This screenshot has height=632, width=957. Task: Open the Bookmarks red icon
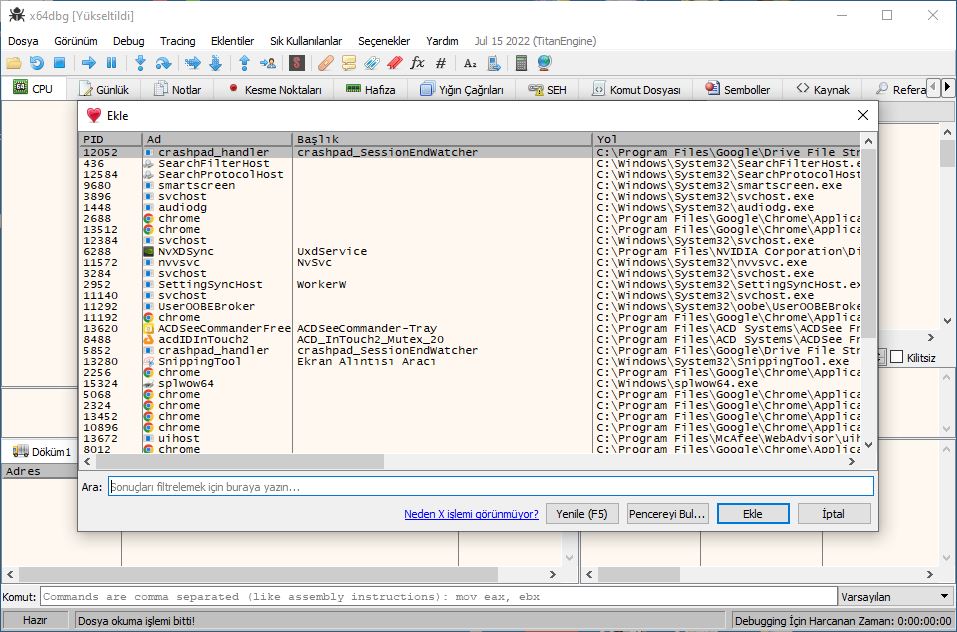tap(394, 63)
